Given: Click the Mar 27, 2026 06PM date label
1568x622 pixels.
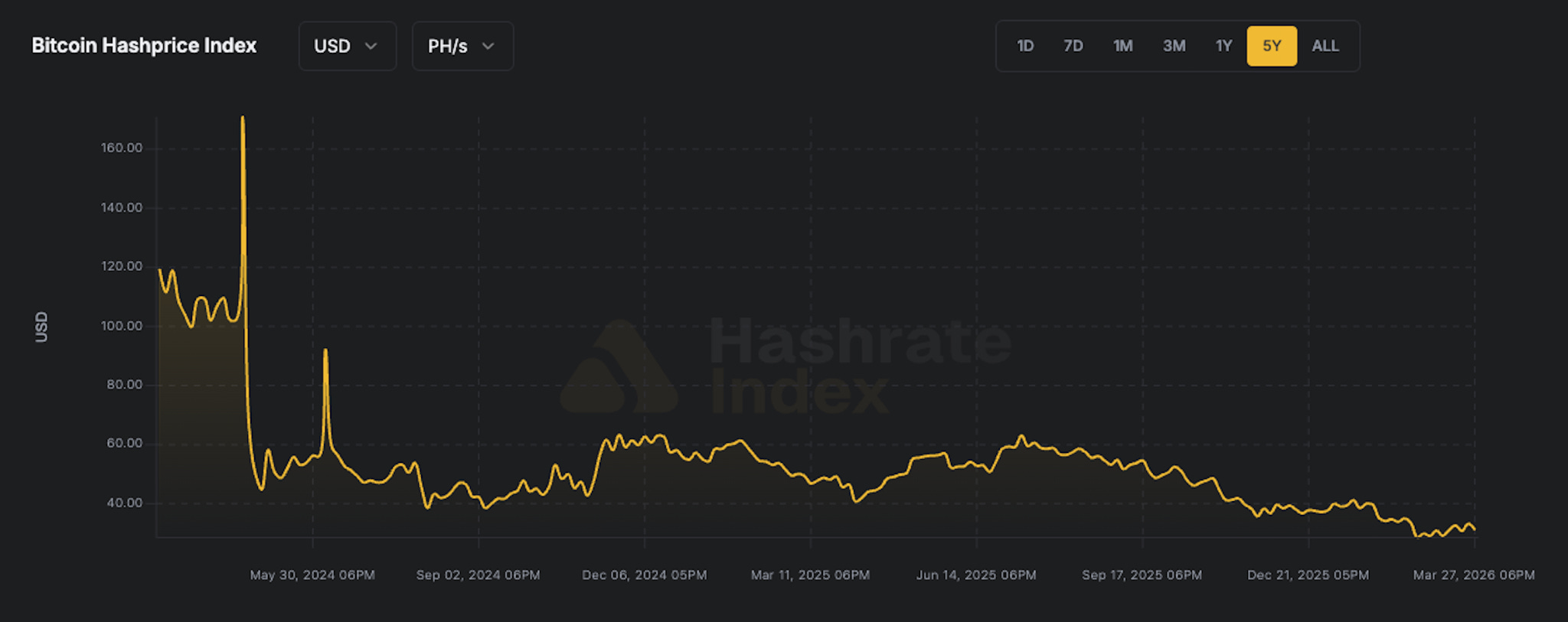Looking at the screenshot, I should (1475, 575).
